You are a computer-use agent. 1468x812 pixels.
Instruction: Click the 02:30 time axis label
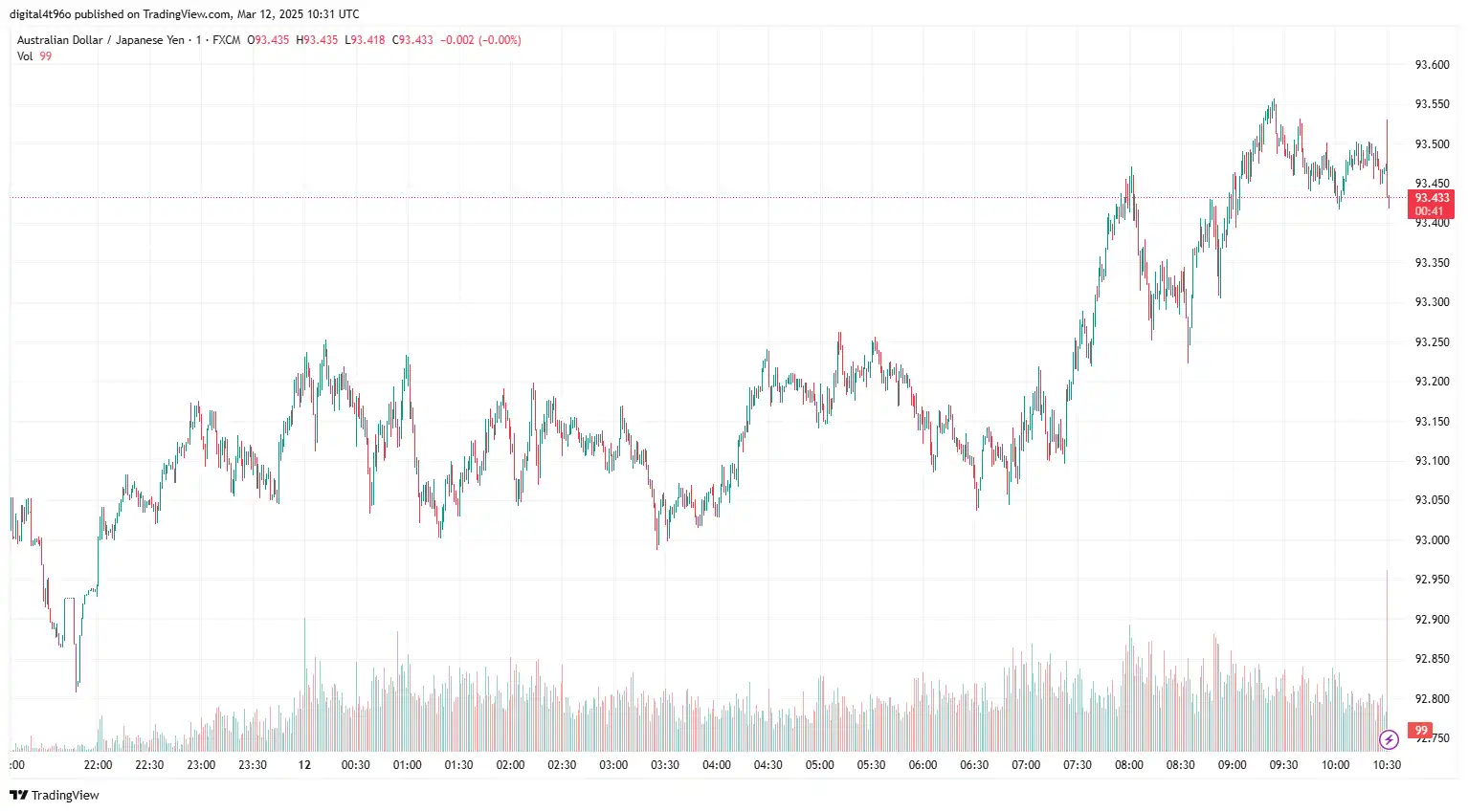562,765
